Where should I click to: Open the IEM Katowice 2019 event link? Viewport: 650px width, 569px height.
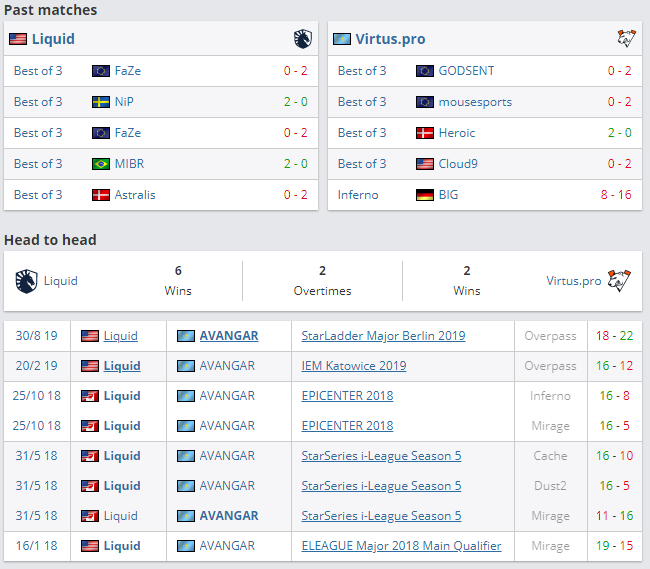click(x=354, y=366)
